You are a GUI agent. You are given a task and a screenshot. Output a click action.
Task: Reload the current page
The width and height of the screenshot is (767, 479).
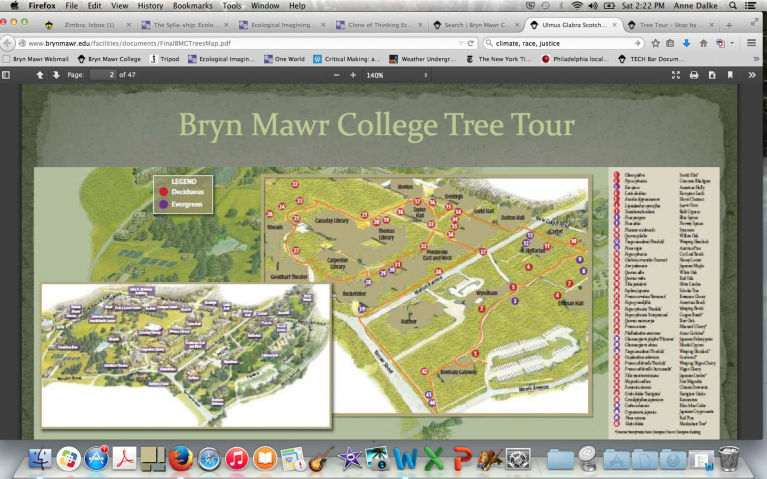tap(471, 43)
